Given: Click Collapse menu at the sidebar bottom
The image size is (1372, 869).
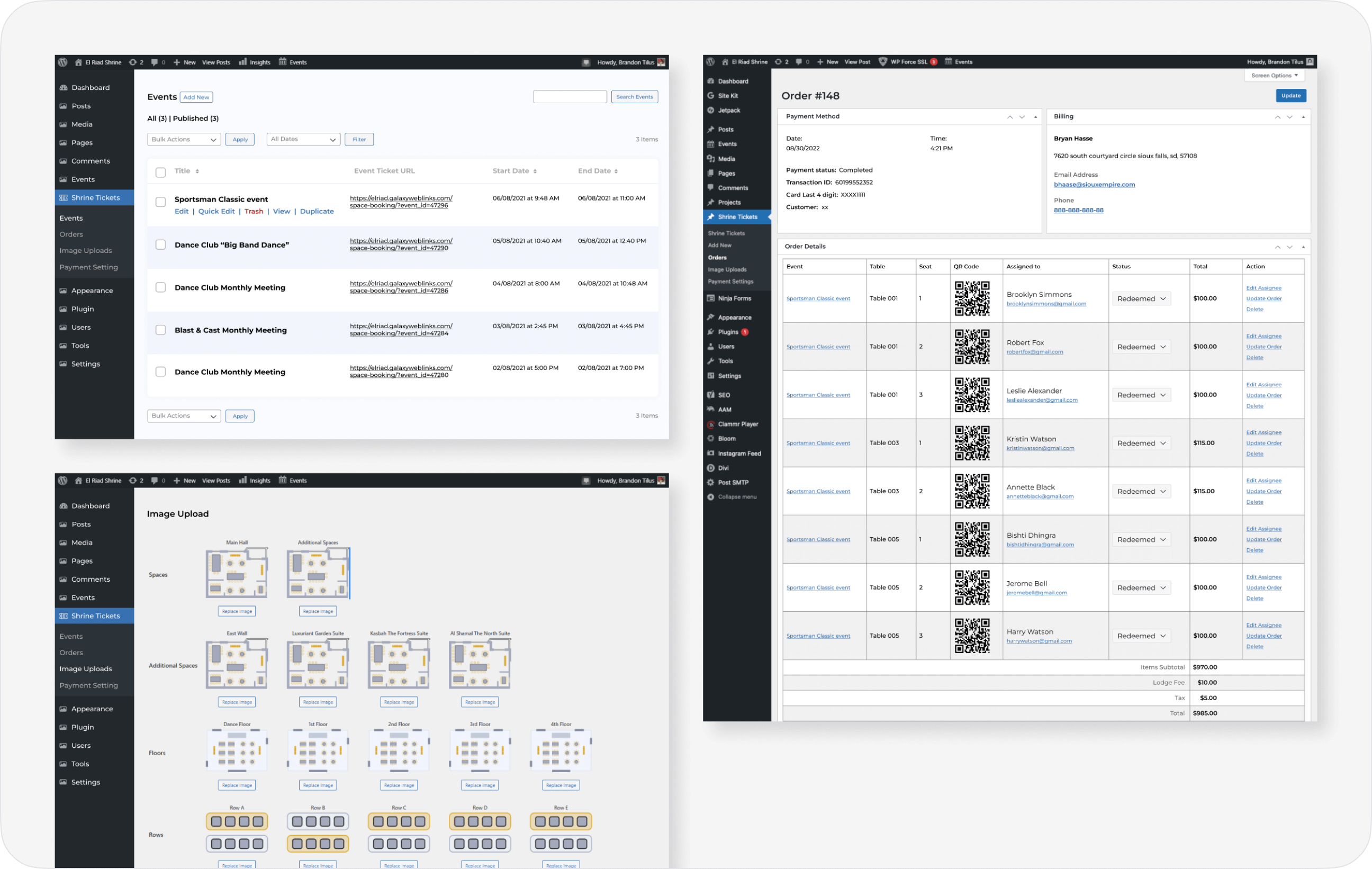Looking at the screenshot, I should 737,497.
